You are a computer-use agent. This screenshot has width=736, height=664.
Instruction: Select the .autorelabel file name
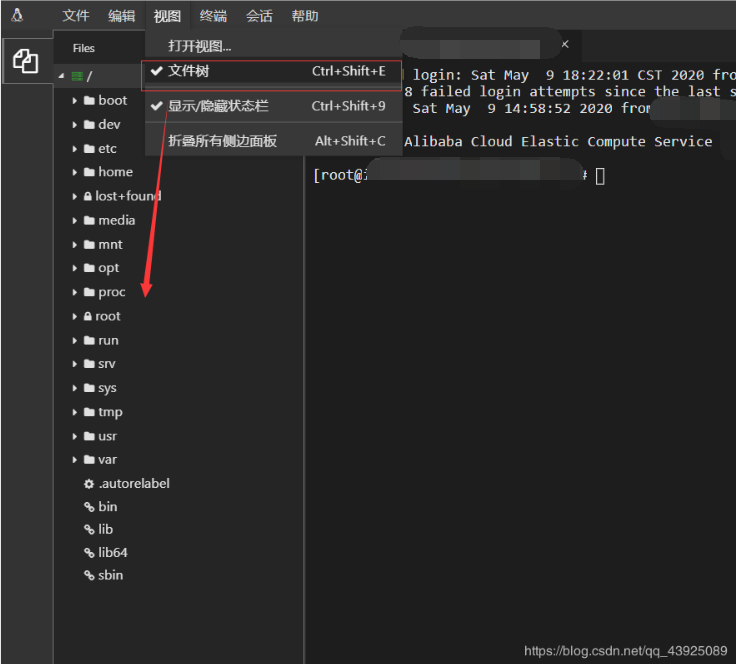[134, 484]
